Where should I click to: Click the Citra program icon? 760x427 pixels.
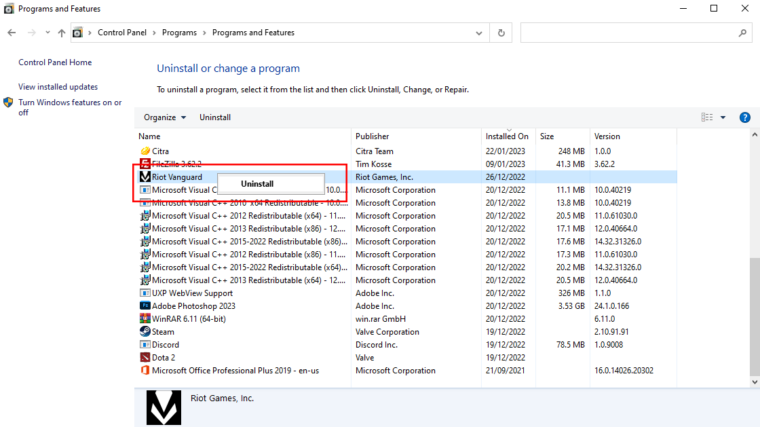[x=145, y=151]
